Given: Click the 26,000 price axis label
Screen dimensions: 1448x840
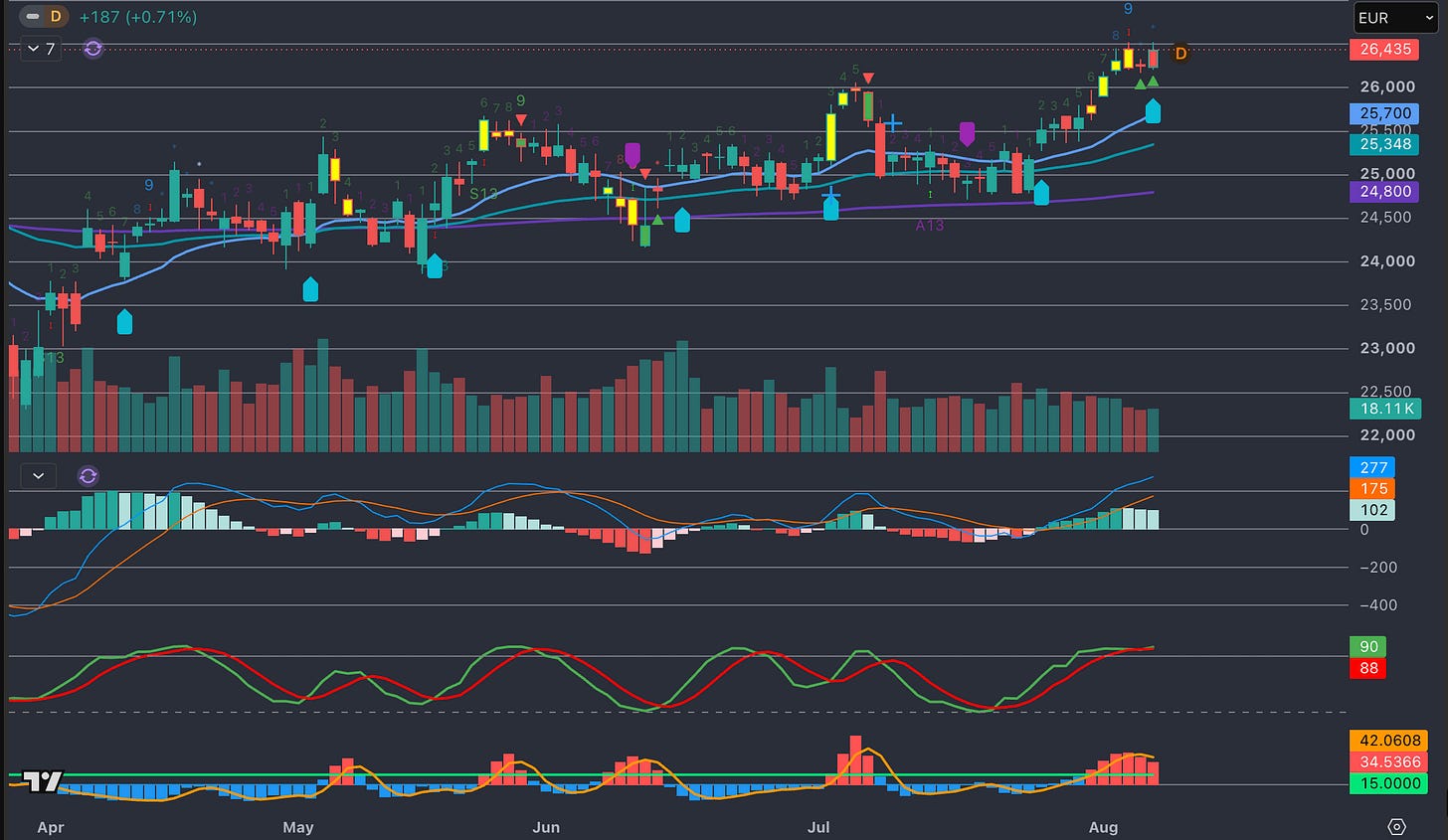Looking at the screenshot, I should point(1387,87).
